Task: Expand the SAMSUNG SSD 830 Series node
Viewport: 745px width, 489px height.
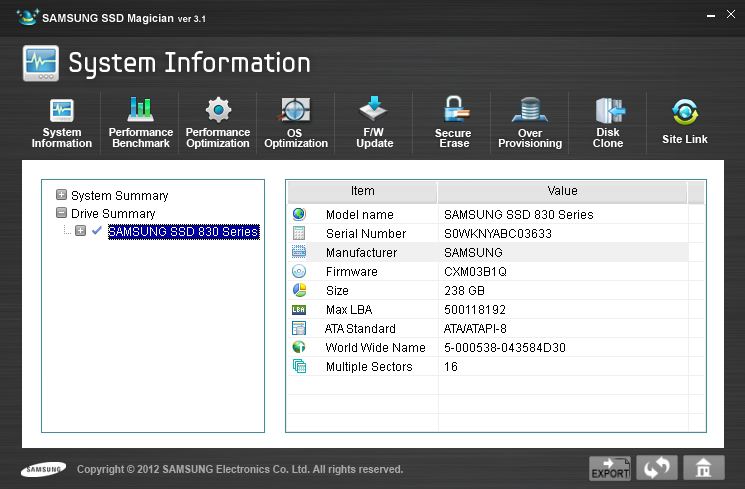Action: click(x=80, y=231)
